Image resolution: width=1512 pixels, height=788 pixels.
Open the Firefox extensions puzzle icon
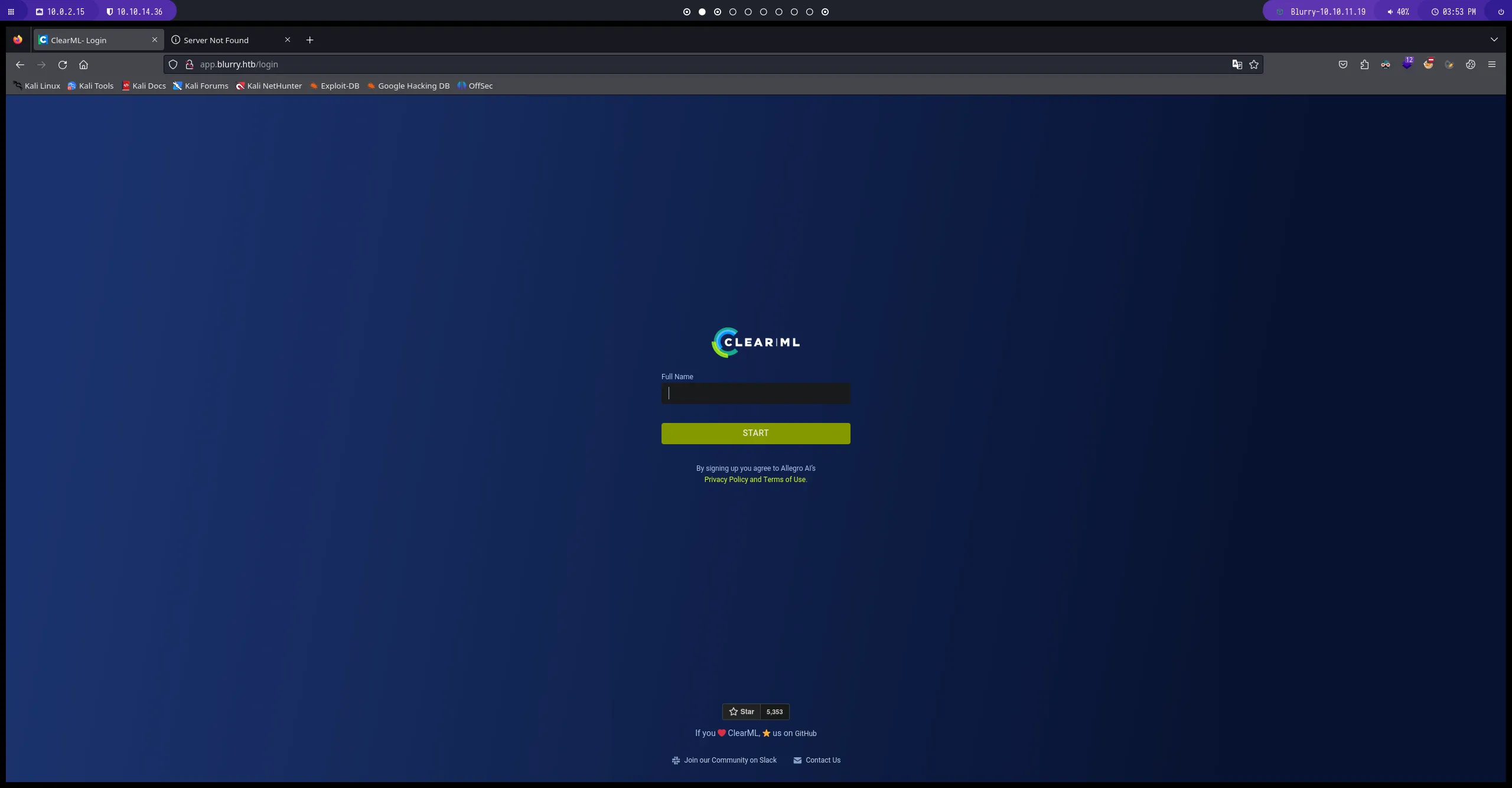1364,65
